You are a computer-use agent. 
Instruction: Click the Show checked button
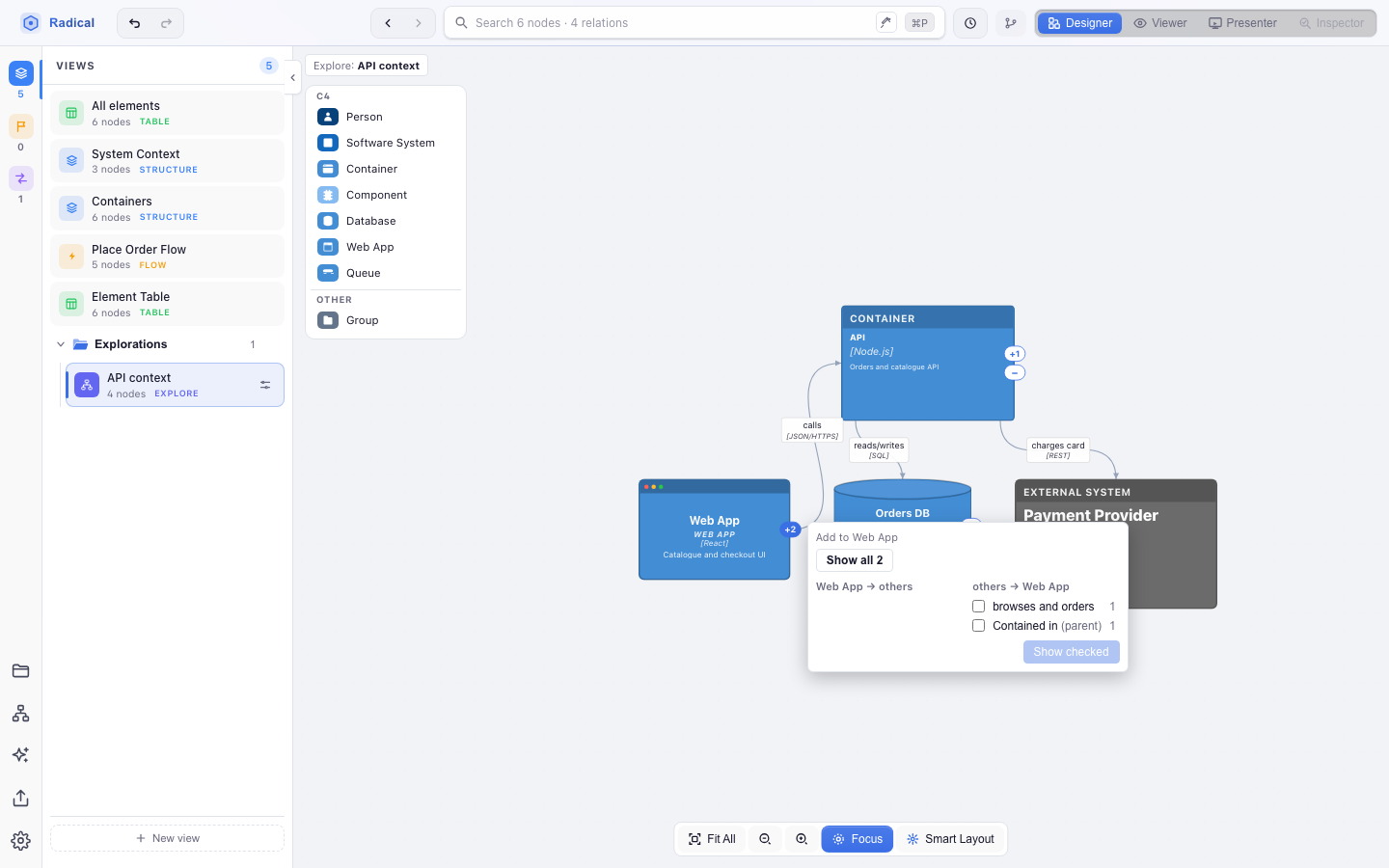(x=1071, y=652)
